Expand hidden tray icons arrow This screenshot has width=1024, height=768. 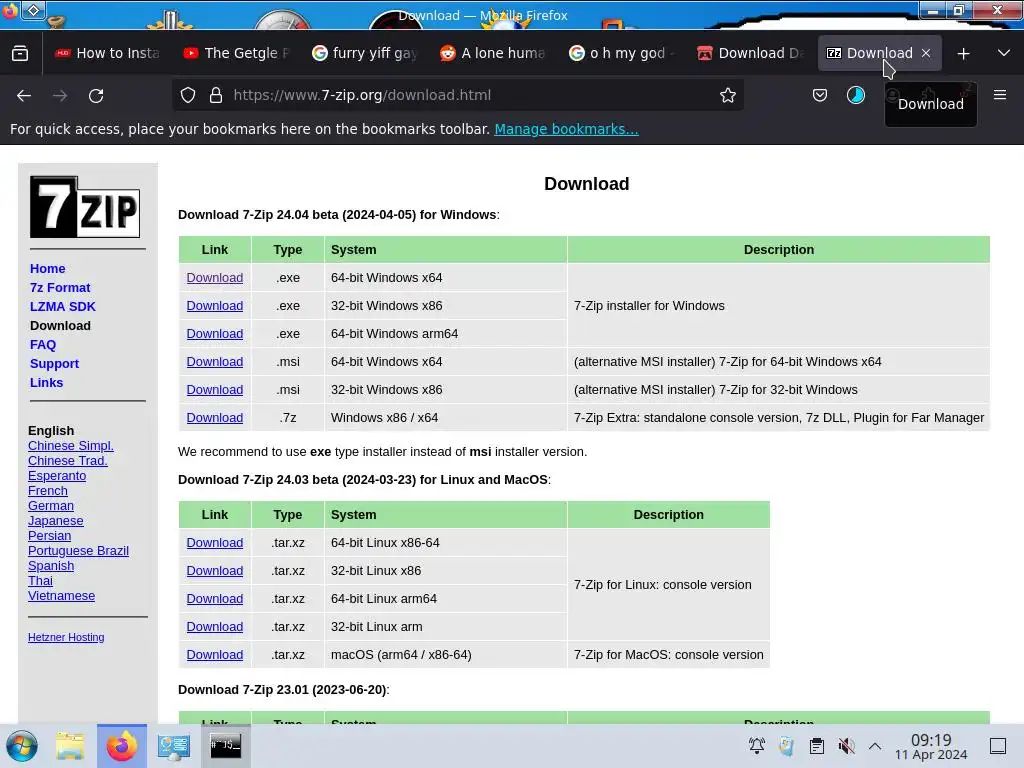tap(875, 746)
